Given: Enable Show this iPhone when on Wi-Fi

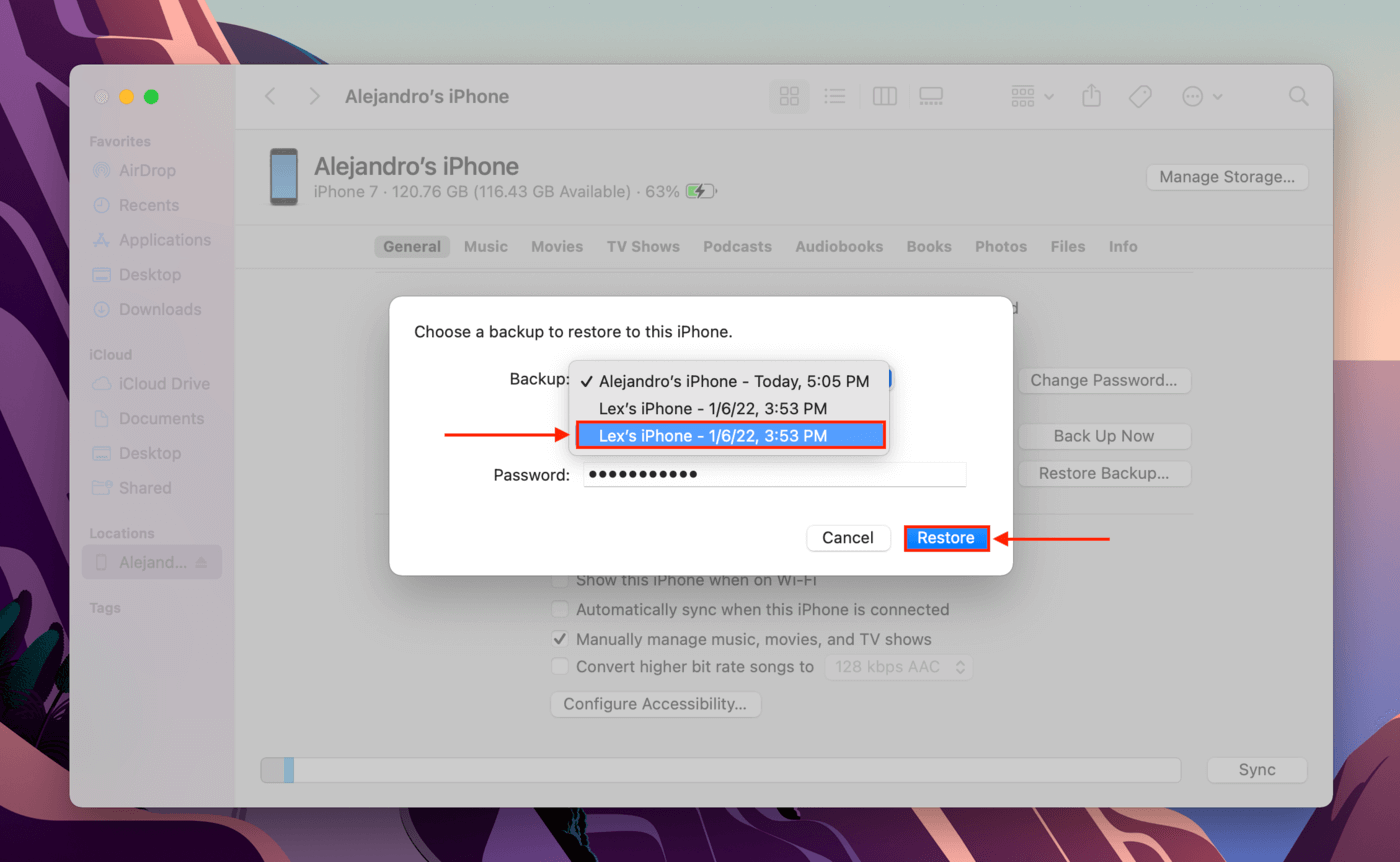Looking at the screenshot, I should click(x=560, y=580).
